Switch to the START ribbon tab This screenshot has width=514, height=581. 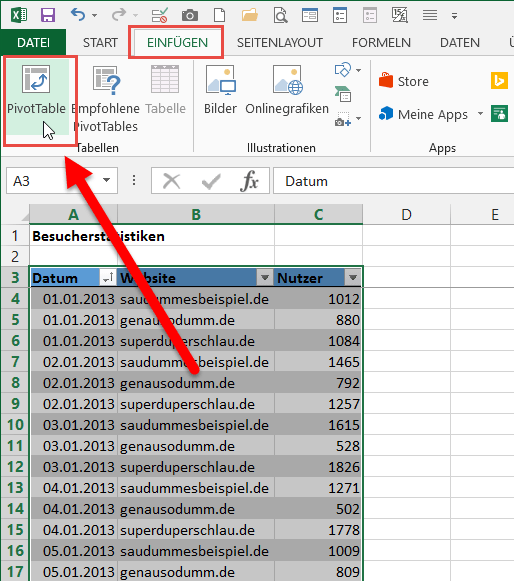pos(100,43)
